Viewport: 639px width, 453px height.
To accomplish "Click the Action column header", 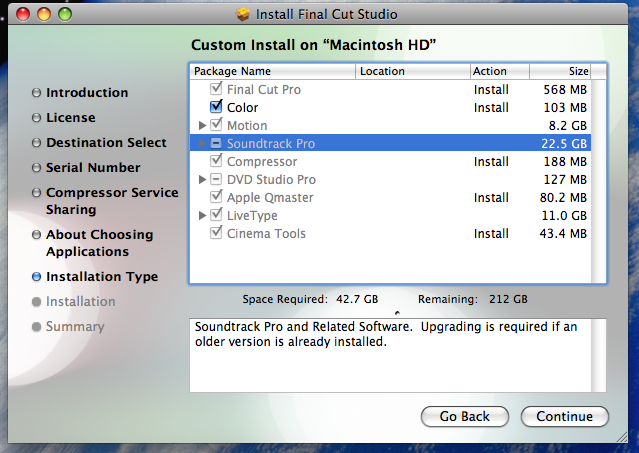I will [x=500, y=71].
